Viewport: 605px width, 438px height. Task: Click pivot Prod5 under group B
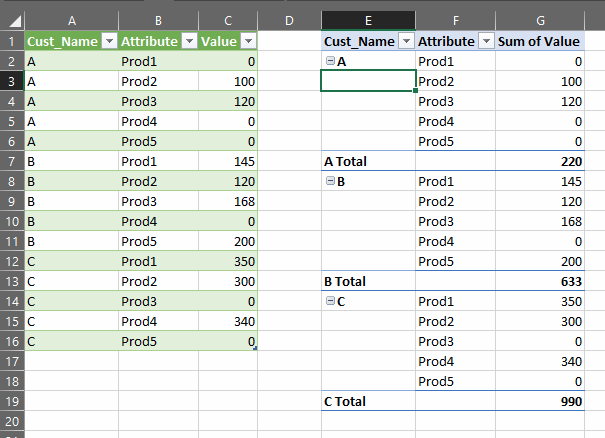point(456,261)
